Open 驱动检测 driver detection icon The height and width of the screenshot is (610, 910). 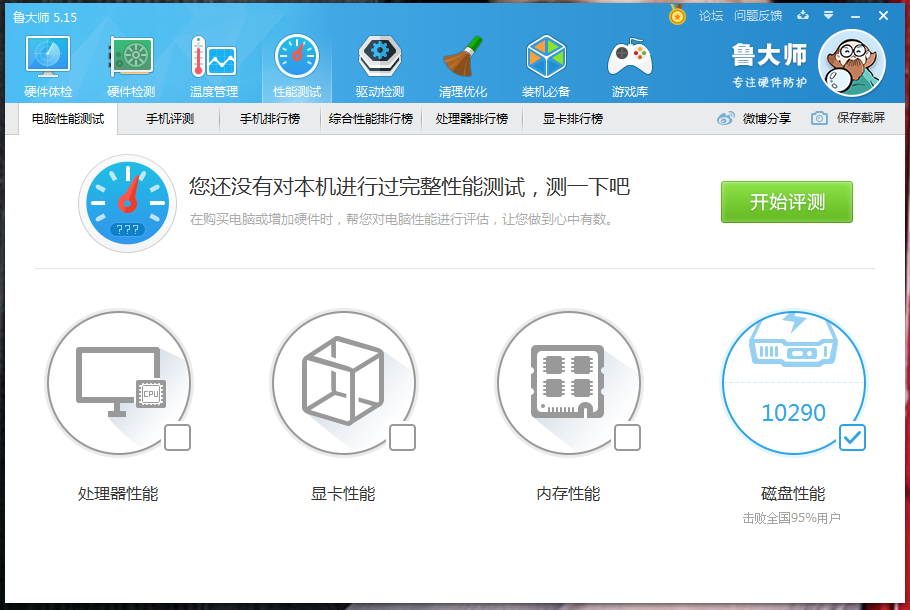click(x=380, y=66)
